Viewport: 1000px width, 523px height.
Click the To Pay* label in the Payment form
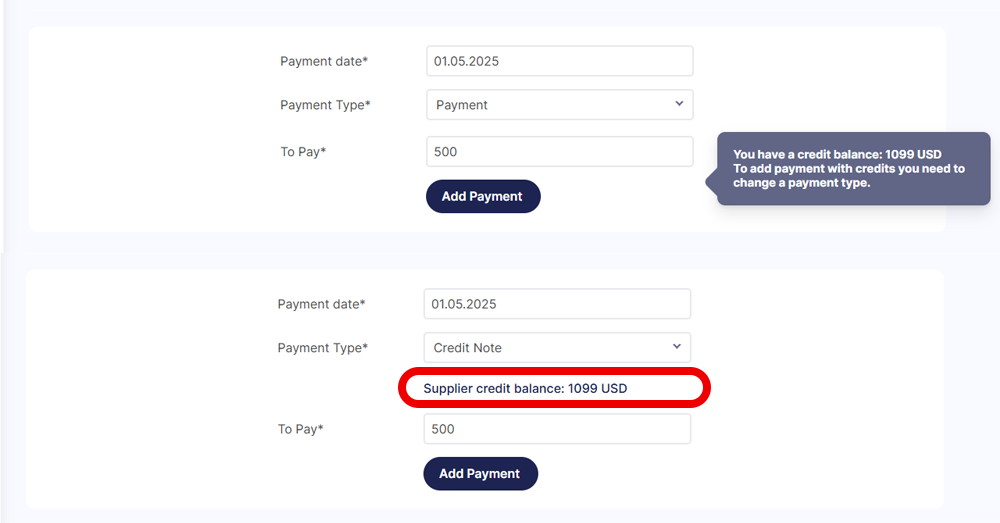point(303,152)
